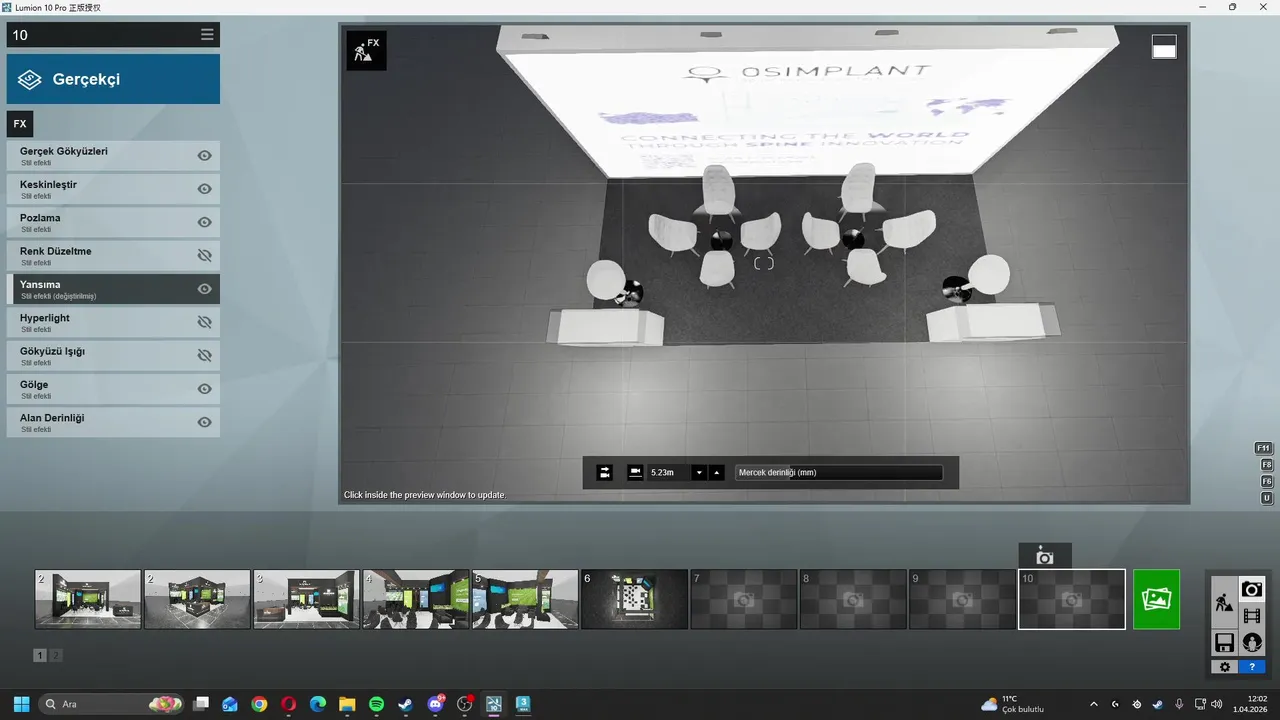Open the 360 Panorama mode icon
1280x720 pixels.
tap(1252, 642)
